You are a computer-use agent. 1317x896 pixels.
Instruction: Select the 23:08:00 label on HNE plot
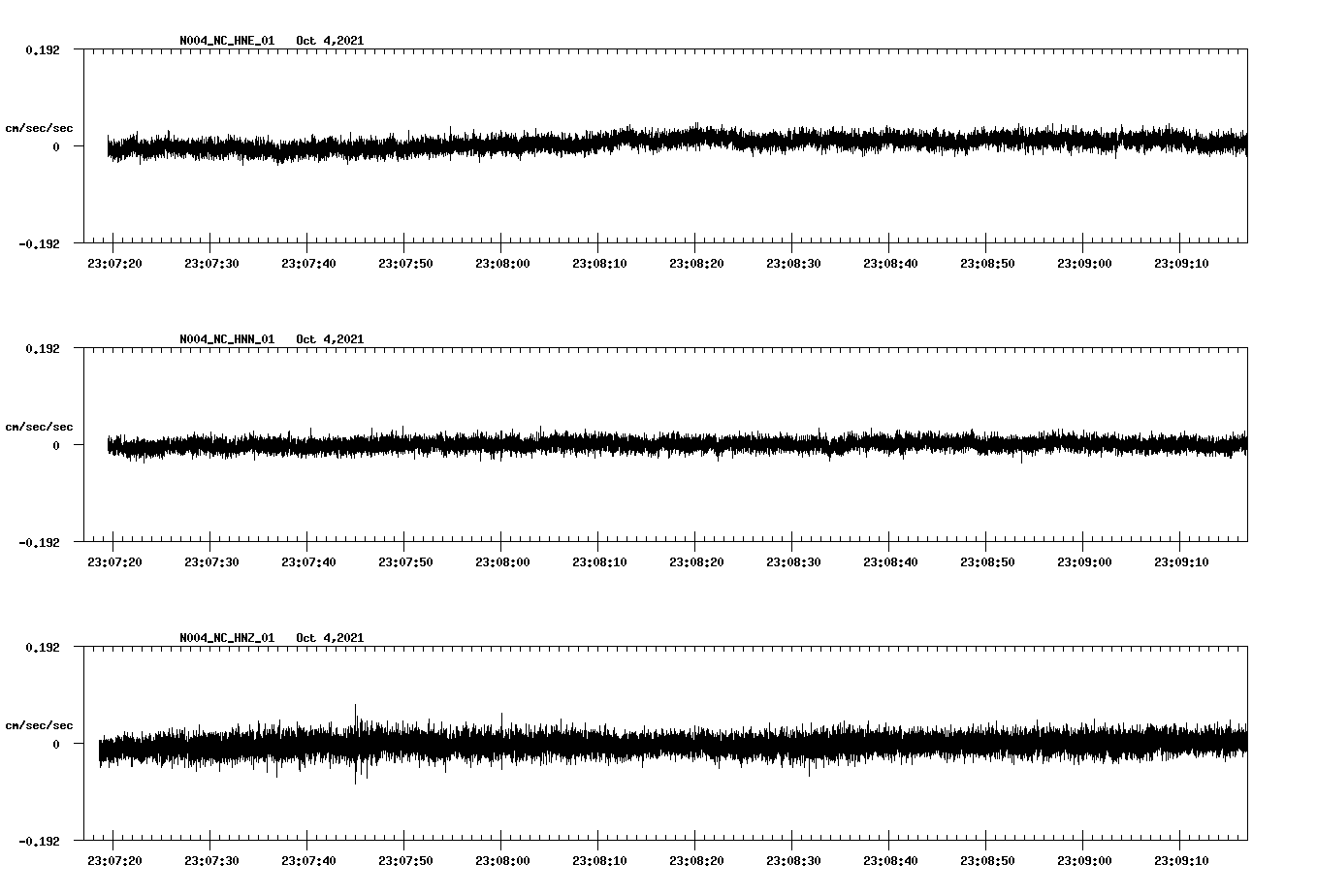pyautogui.click(x=502, y=264)
